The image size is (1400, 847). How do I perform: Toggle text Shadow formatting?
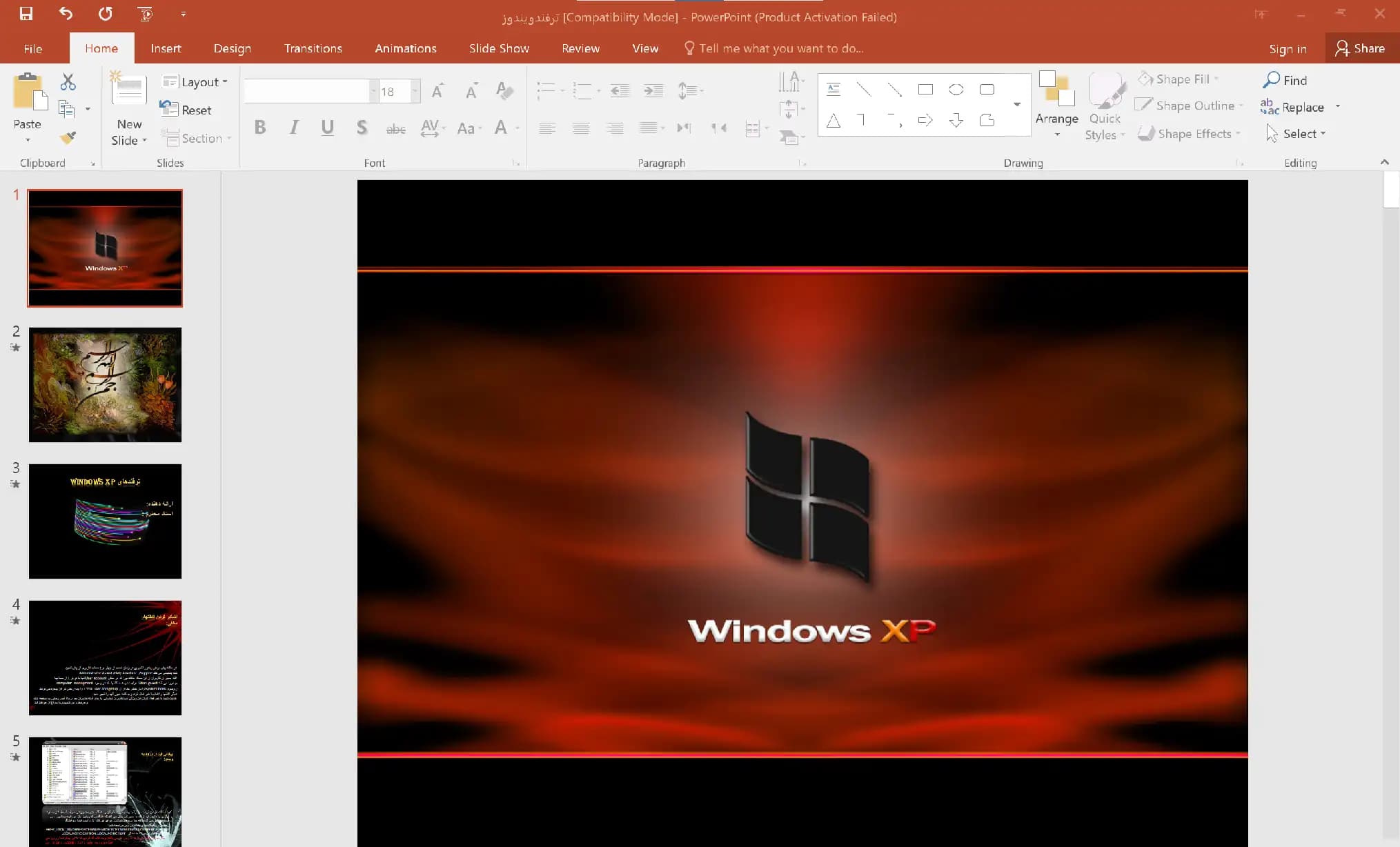pos(362,128)
